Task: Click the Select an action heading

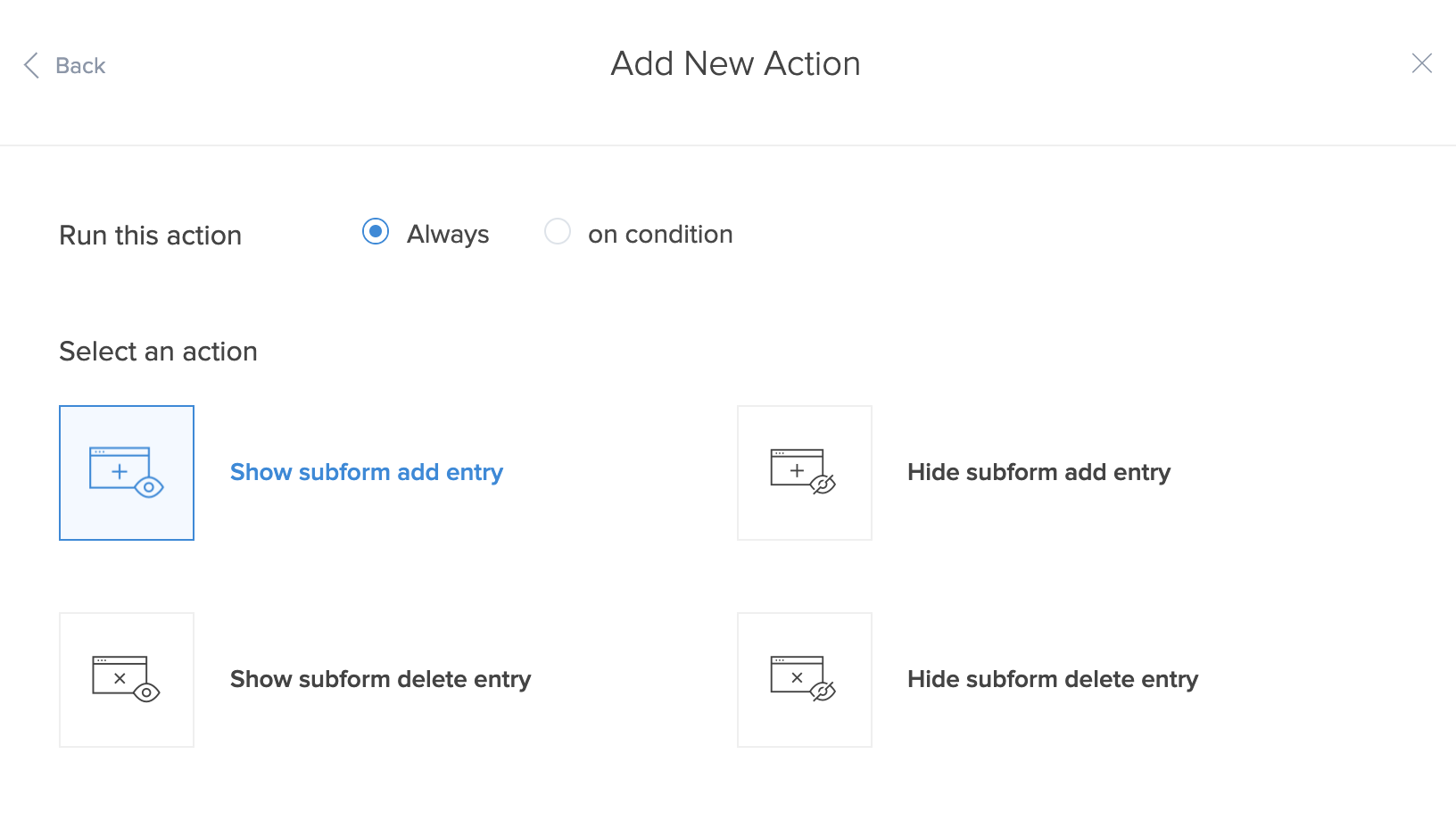Action: tap(158, 352)
